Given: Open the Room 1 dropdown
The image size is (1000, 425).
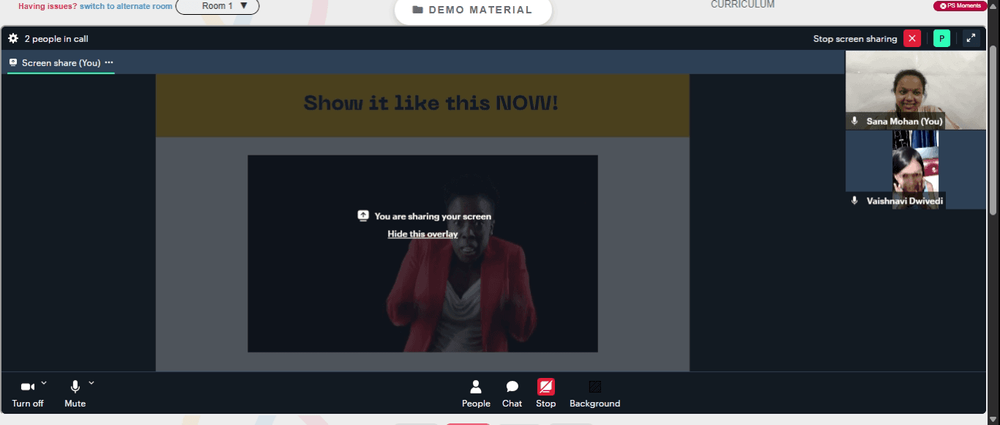Looking at the screenshot, I should (217, 6).
